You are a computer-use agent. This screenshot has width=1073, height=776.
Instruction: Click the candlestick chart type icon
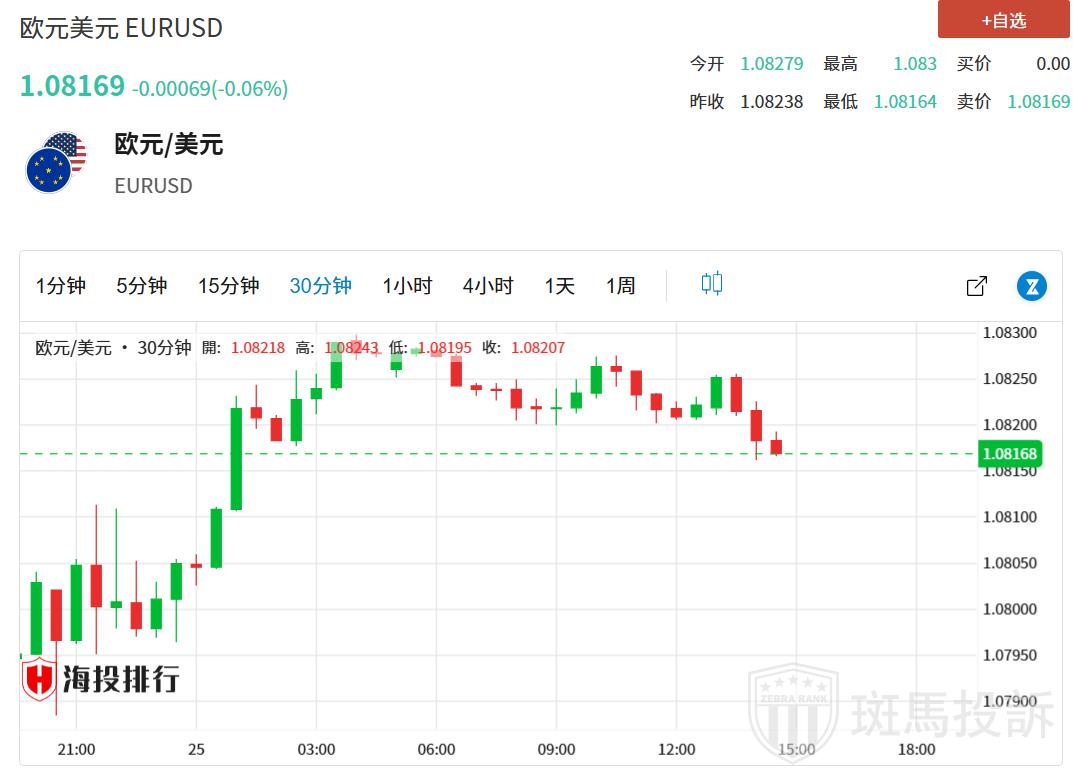tap(711, 284)
